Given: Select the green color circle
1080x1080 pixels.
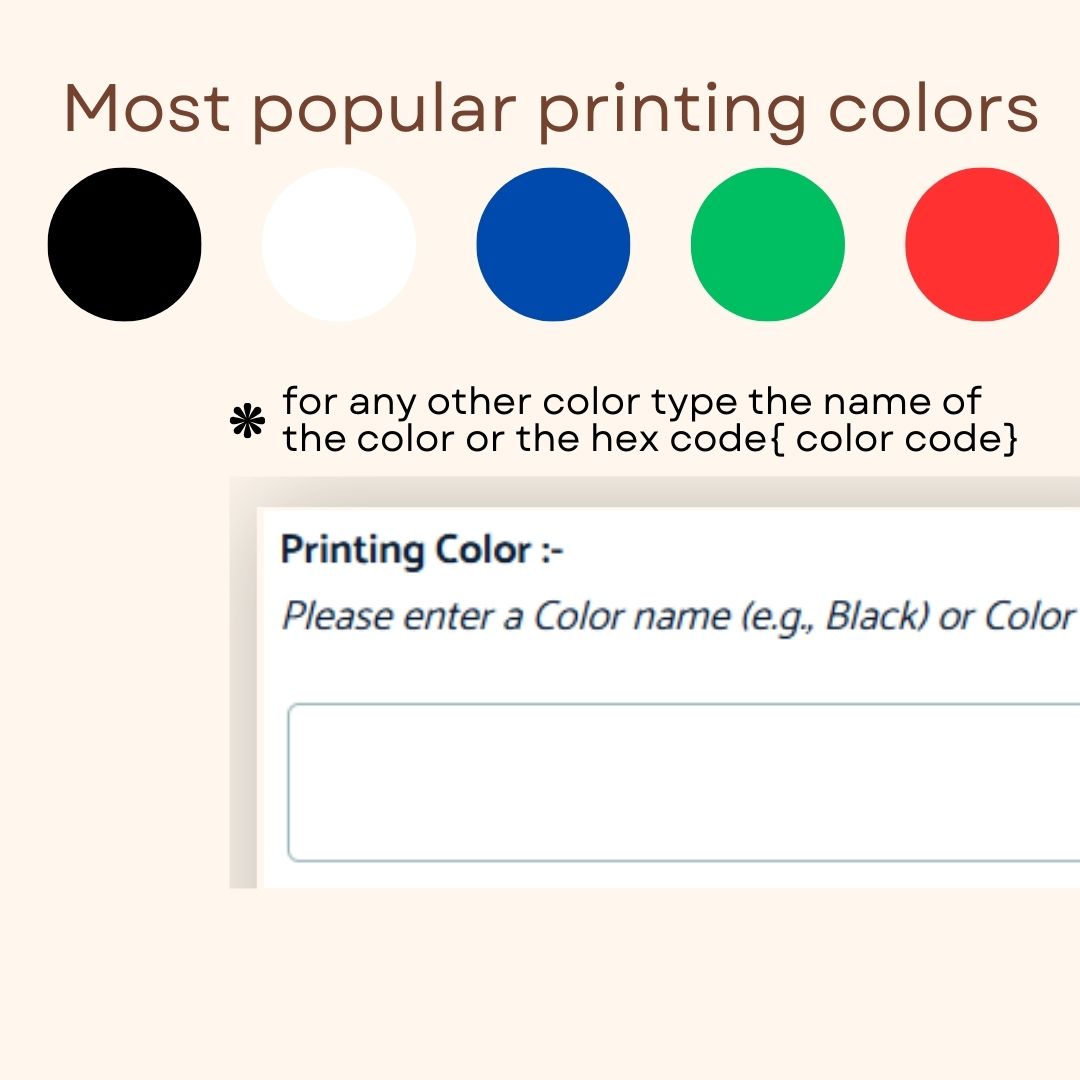Looking at the screenshot, I should (x=767, y=244).
